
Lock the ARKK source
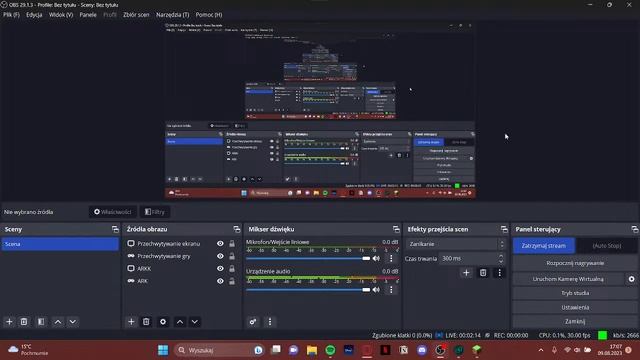point(232,269)
